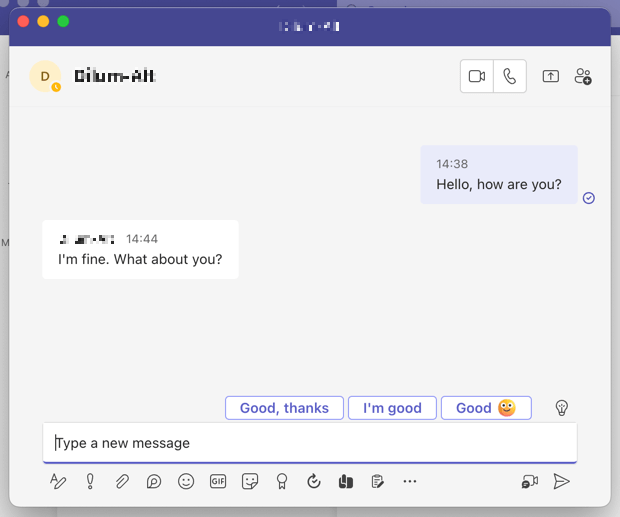Open the sticker picker

pyautogui.click(x=250, y=481)
